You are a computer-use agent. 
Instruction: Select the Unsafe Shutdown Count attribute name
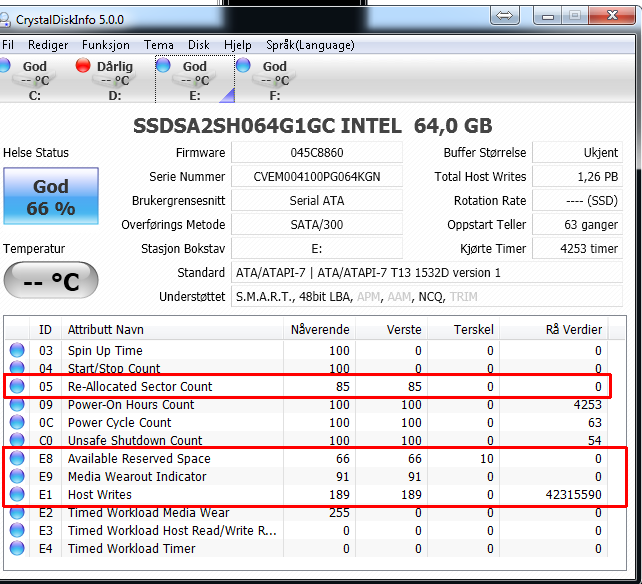tap(135, 440)
